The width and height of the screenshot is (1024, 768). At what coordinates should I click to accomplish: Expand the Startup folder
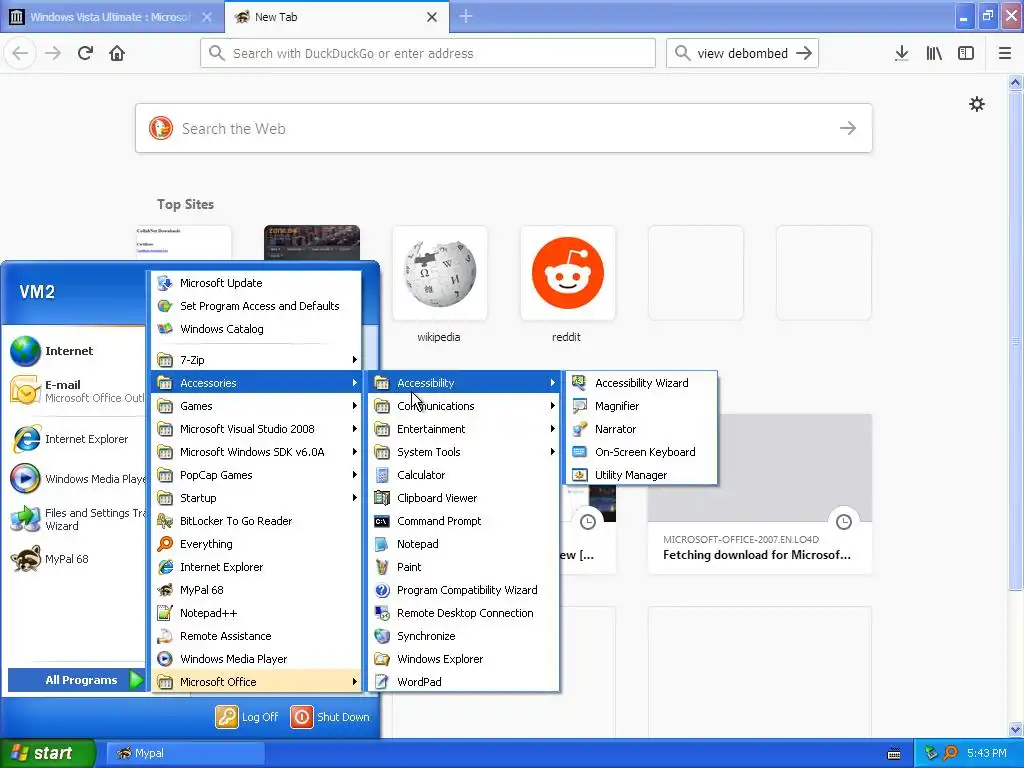[x=257, y=498]
